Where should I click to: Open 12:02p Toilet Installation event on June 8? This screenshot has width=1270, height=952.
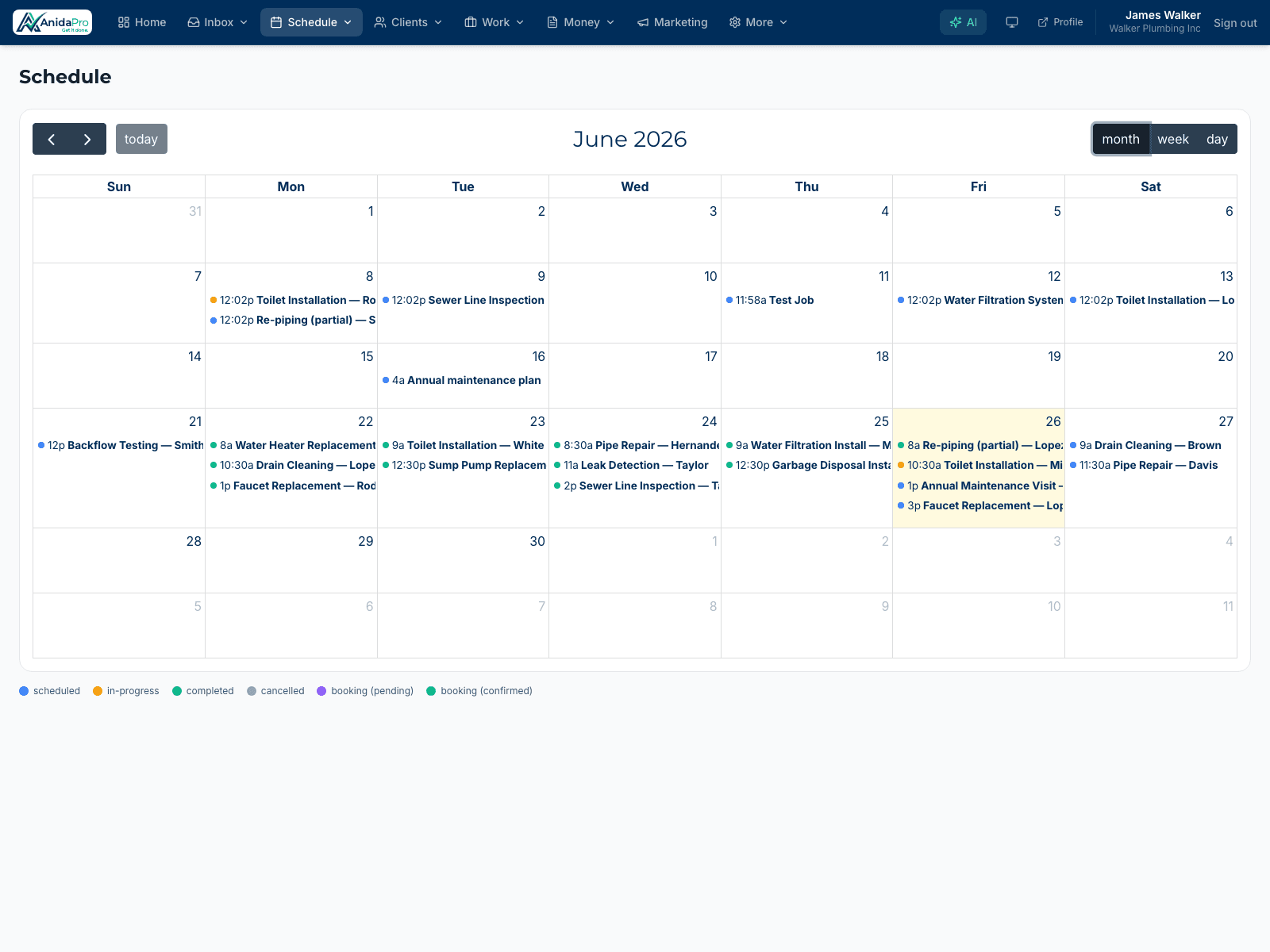pos(291,300)
